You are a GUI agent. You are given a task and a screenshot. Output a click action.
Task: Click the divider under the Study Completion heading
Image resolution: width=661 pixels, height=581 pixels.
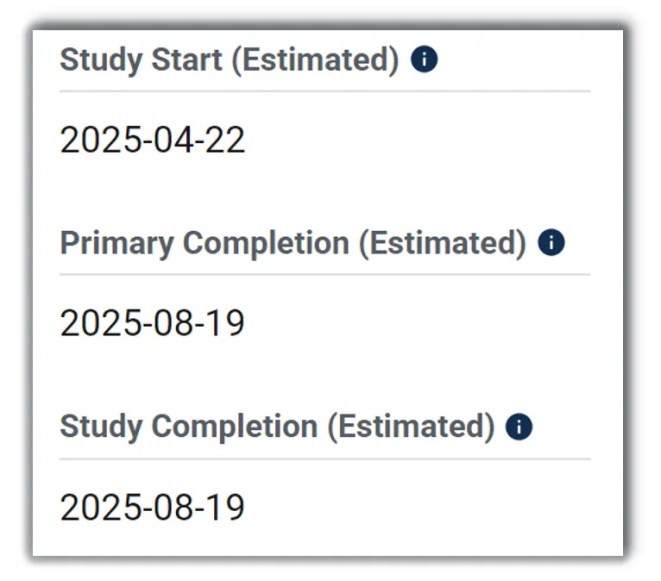click(324, 459)
